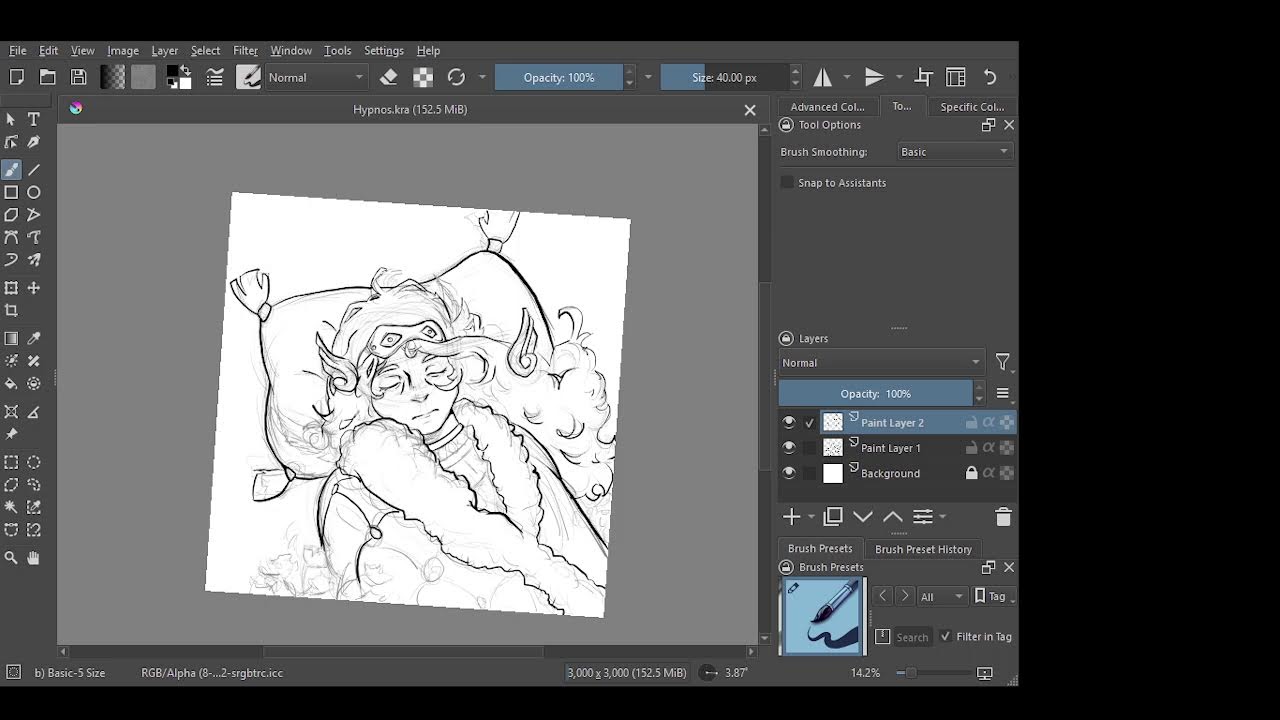The height and width of the screenshot is (720, 1280).
Task: Hide the Background layer eye
Action: [789, 473]
